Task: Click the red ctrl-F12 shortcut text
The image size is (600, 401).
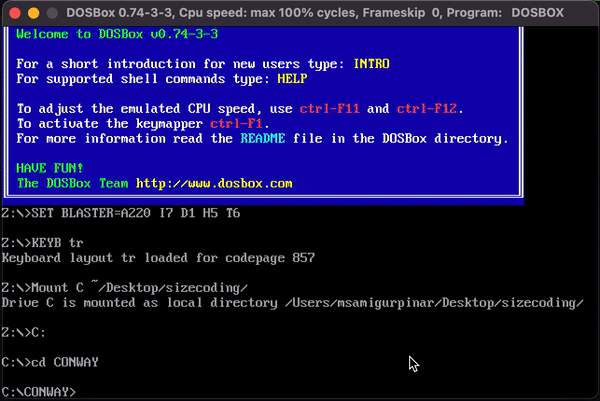Action: [427, 109]
